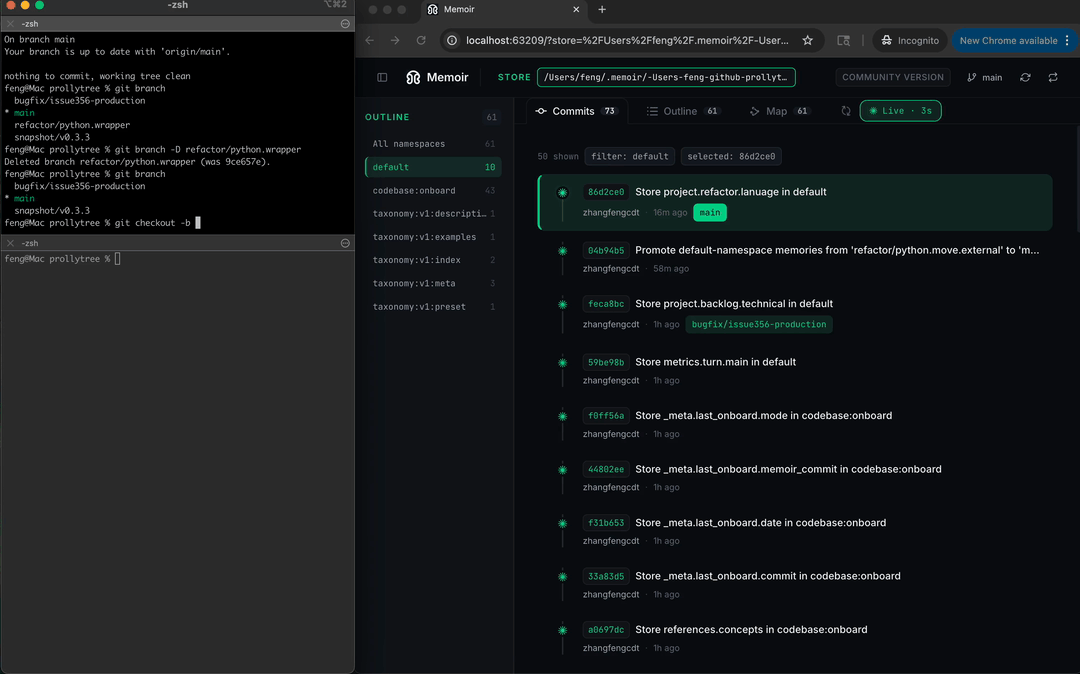Click commit hash feca8bc

(x=606, y=304)
